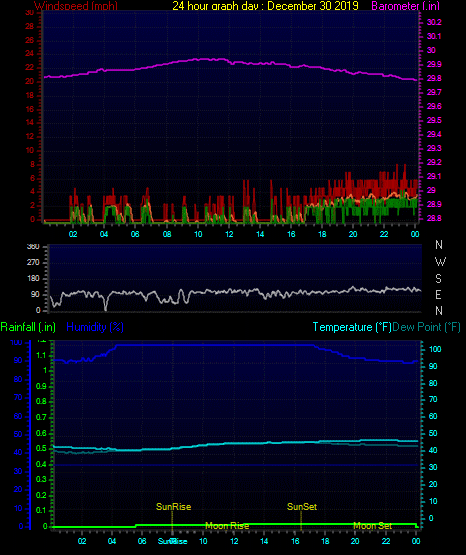Click the Rainfall (.in) legend label
This screenshot has width=466, height=555.
pyautogui.click(x=28, y=327)
